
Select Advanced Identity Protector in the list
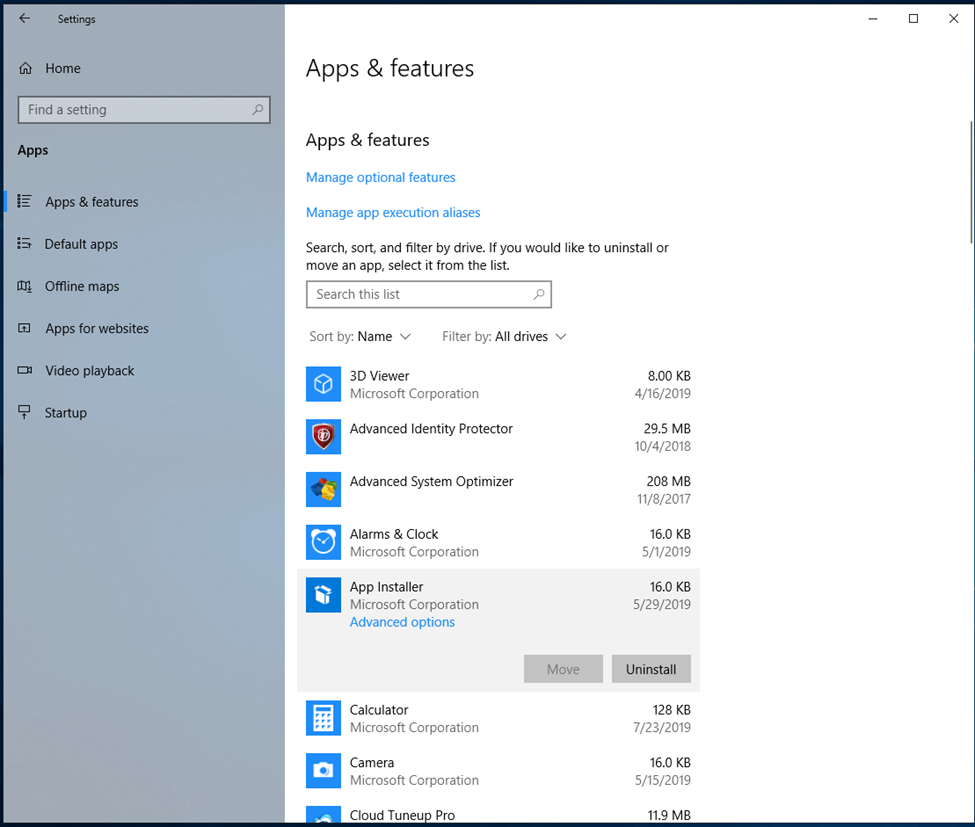(x=431, y=428)
